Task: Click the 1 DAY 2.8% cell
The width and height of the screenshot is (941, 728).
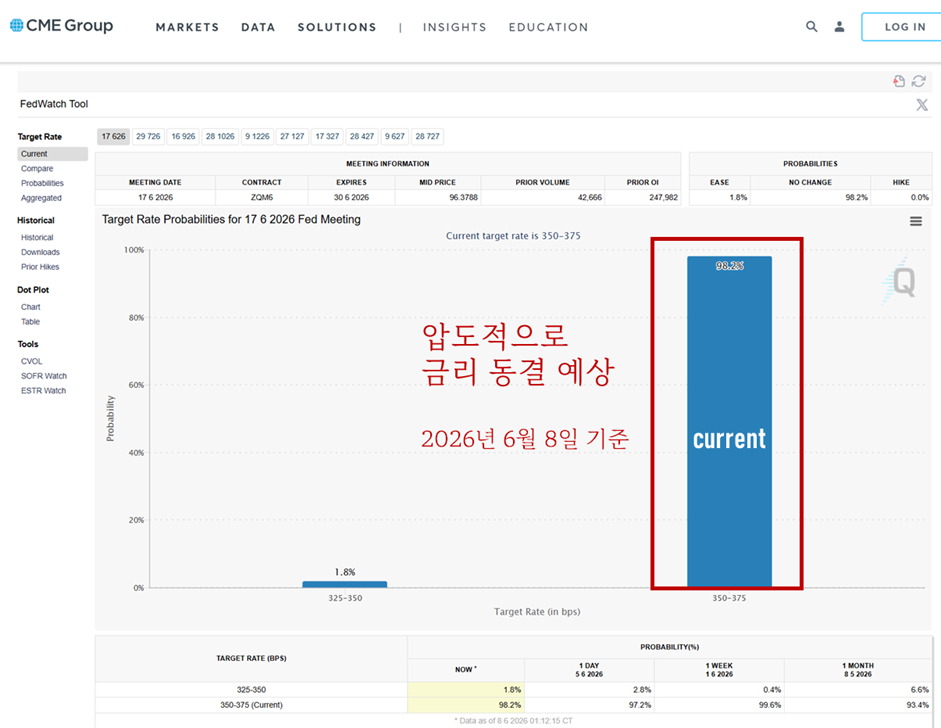Action: tap(589, 690)
